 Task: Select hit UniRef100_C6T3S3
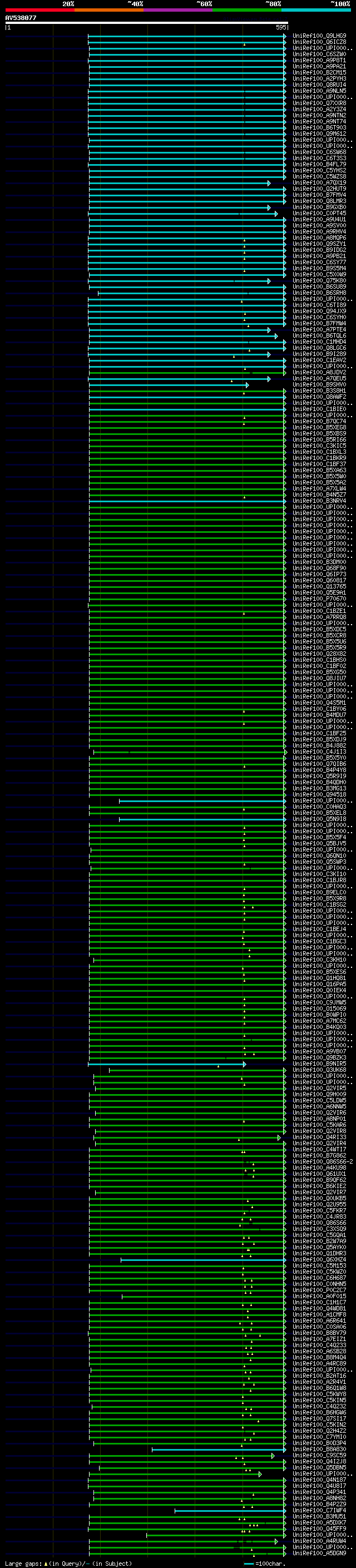coord(319,159)
